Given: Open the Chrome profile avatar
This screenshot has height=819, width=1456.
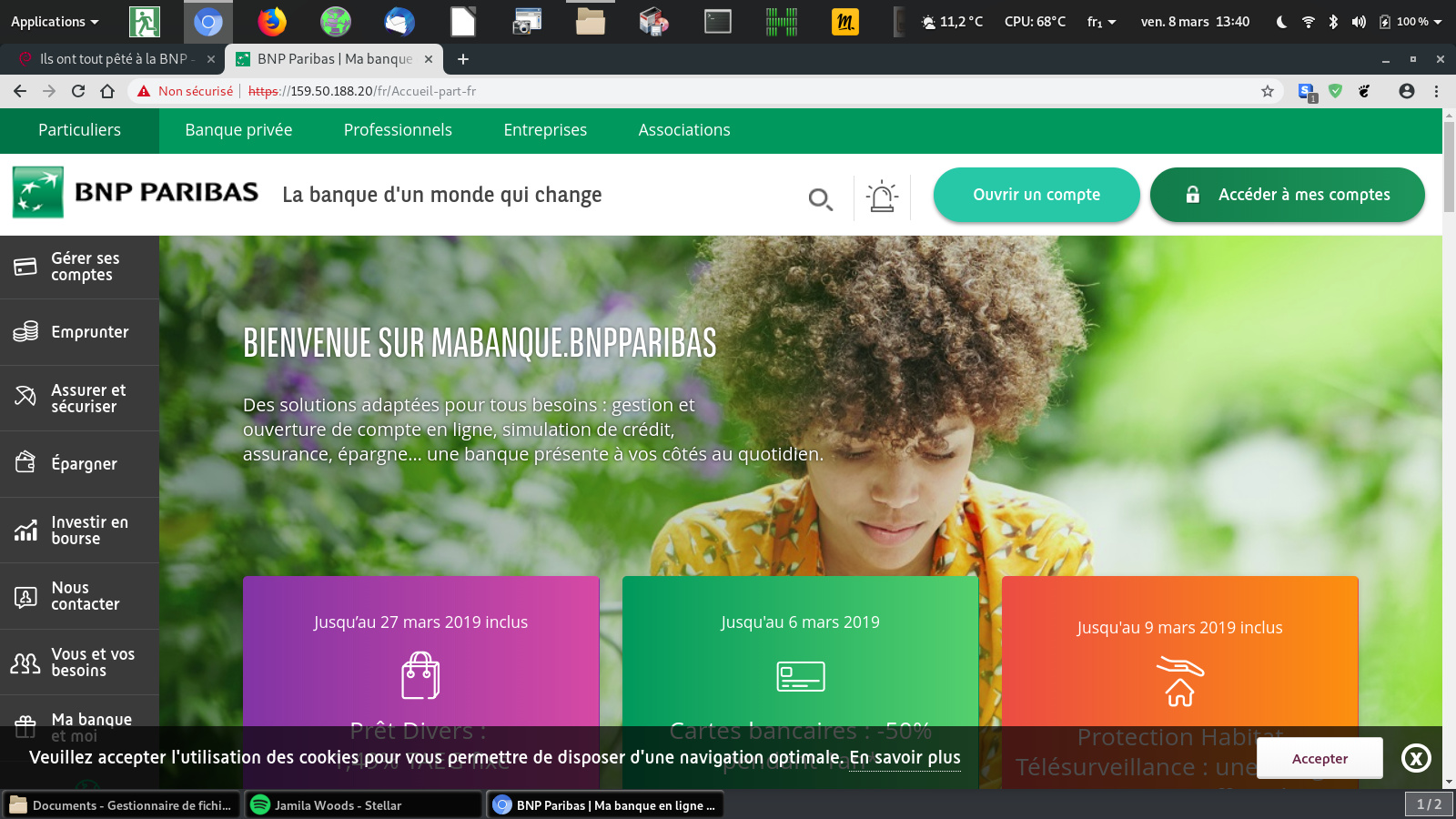Looking at the screenshot, I should click(1407, 91).
